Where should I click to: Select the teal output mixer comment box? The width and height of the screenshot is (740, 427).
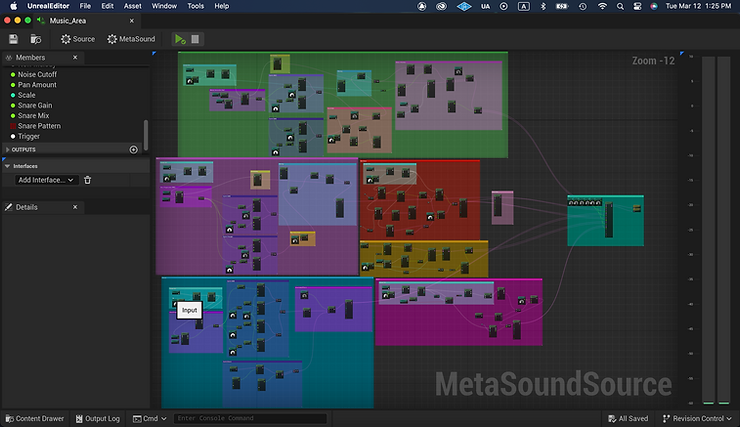click(x=605, y=220)
